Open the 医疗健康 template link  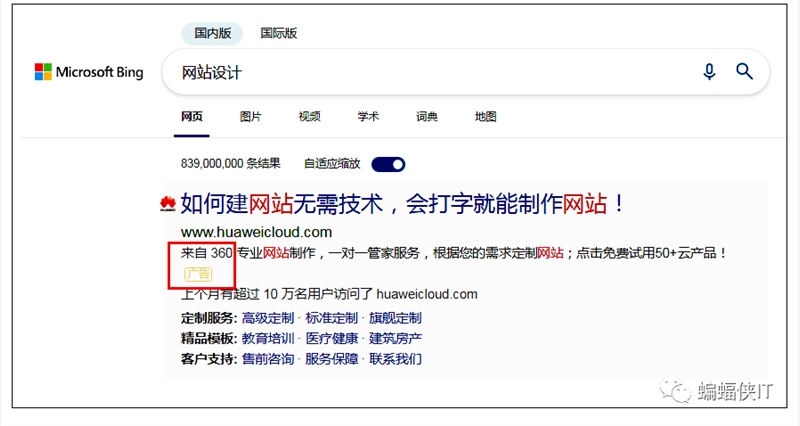point(332,339)
